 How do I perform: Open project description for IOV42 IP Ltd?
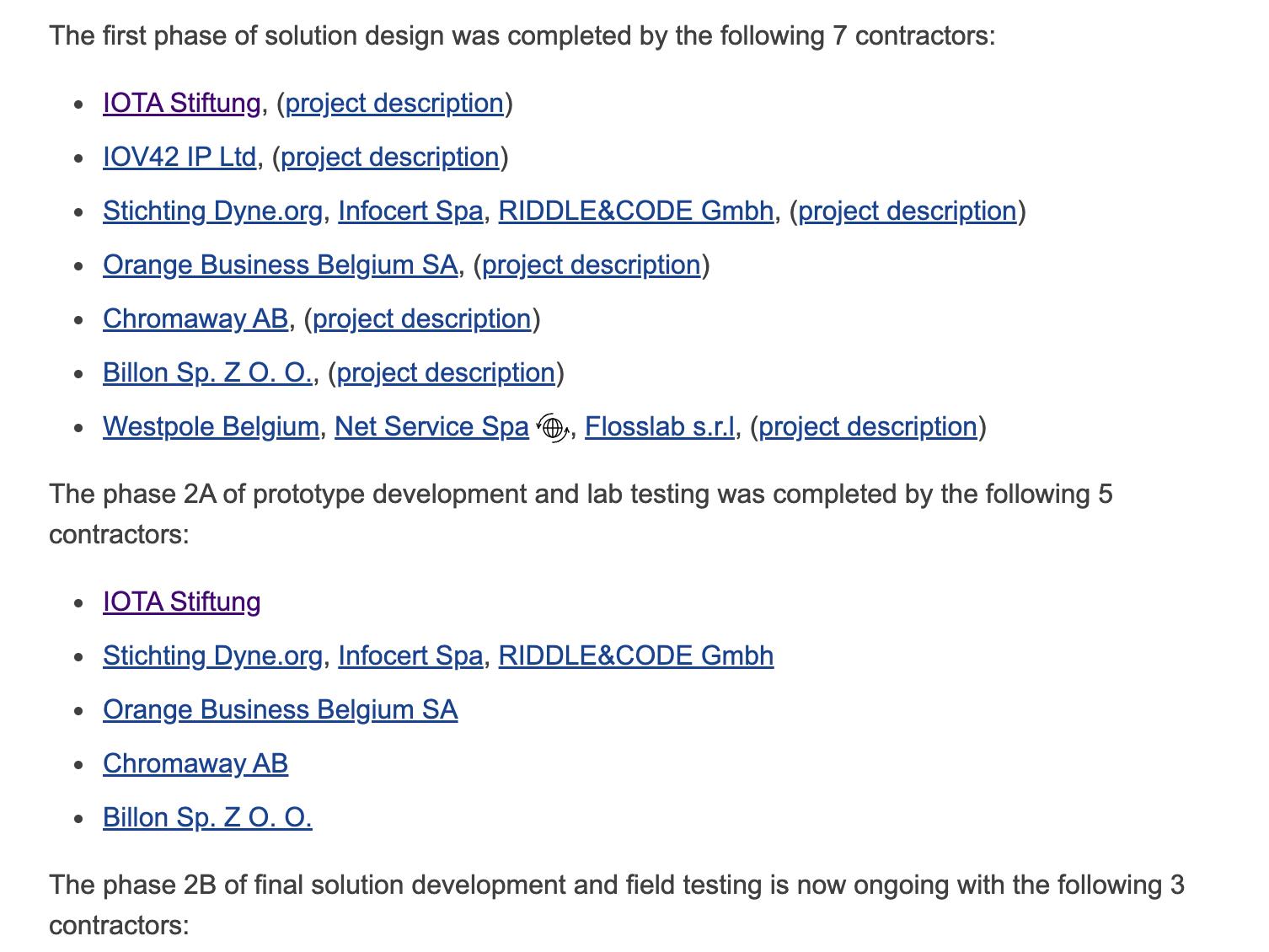click(390, 158)
